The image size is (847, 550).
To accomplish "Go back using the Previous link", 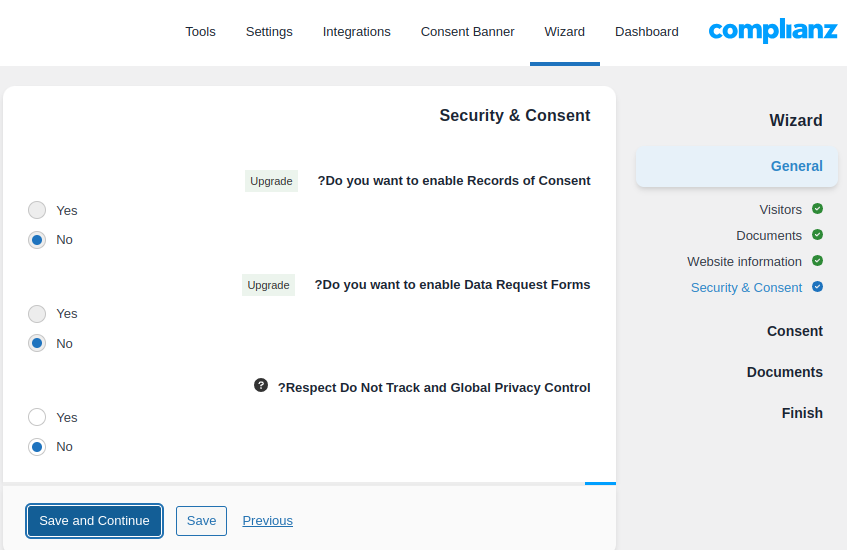I will click(x=267, y=521).
